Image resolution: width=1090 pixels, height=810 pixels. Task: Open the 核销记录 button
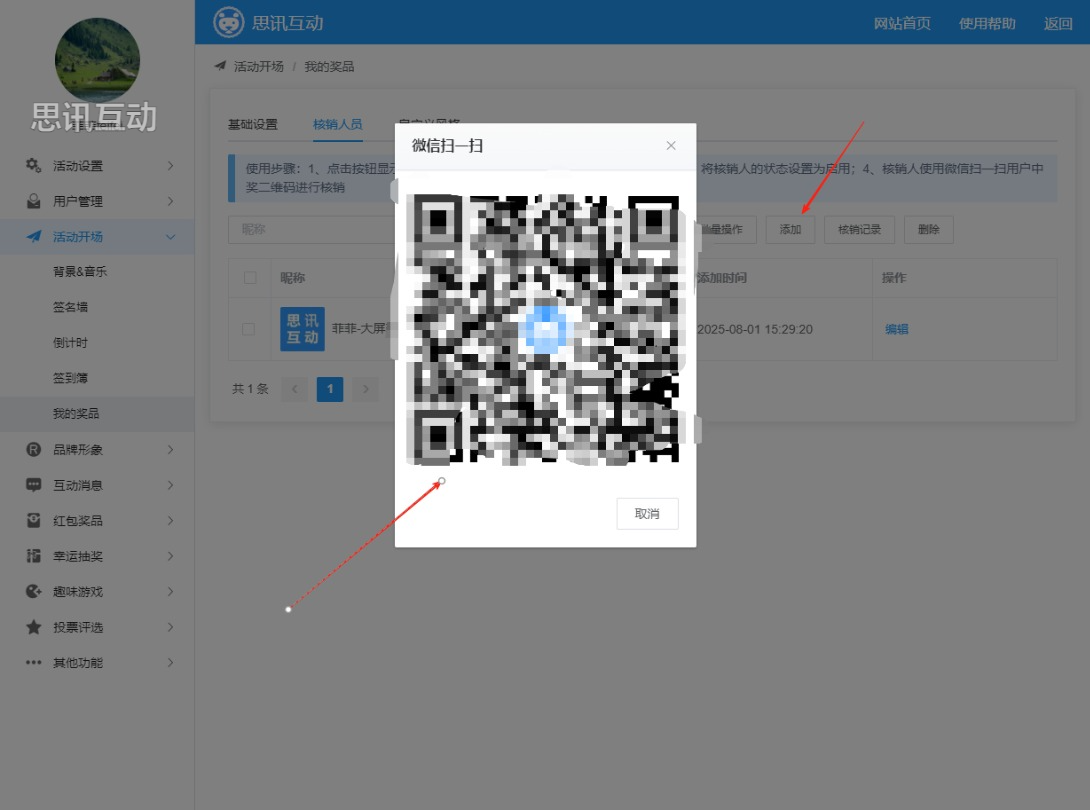859,229
